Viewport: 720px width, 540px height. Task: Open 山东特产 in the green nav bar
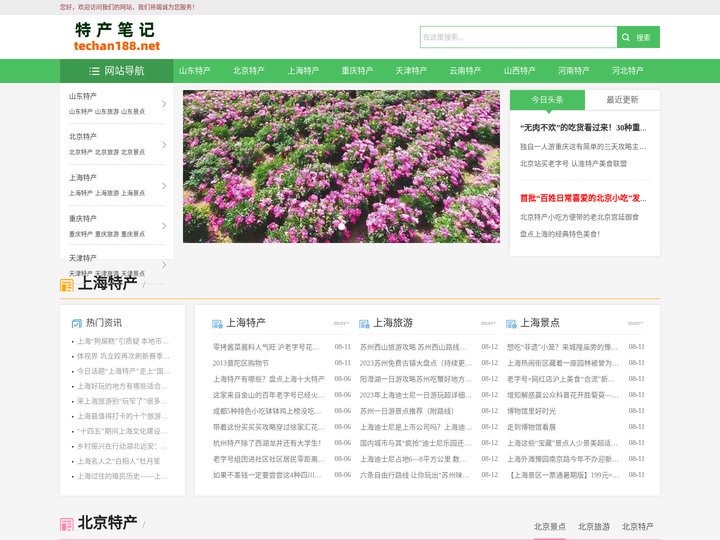[x=195, y=71]
